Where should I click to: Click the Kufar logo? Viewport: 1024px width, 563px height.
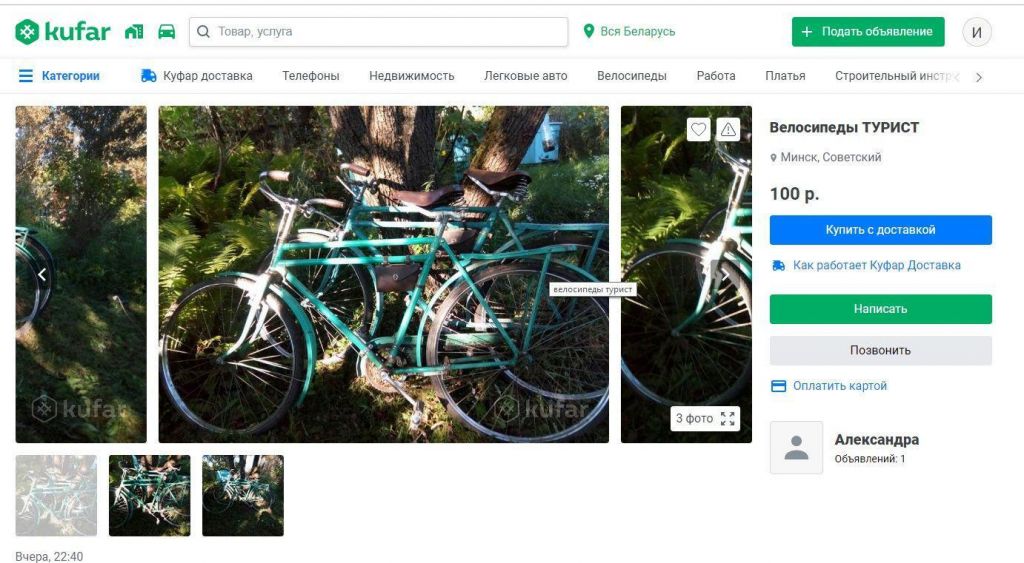(x=62, y=32)
